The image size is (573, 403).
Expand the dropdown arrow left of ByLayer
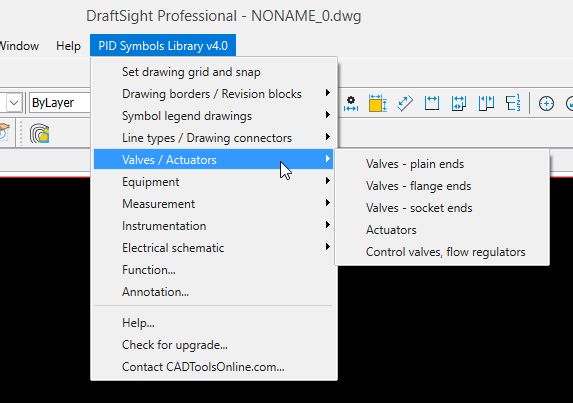(14, 103)
